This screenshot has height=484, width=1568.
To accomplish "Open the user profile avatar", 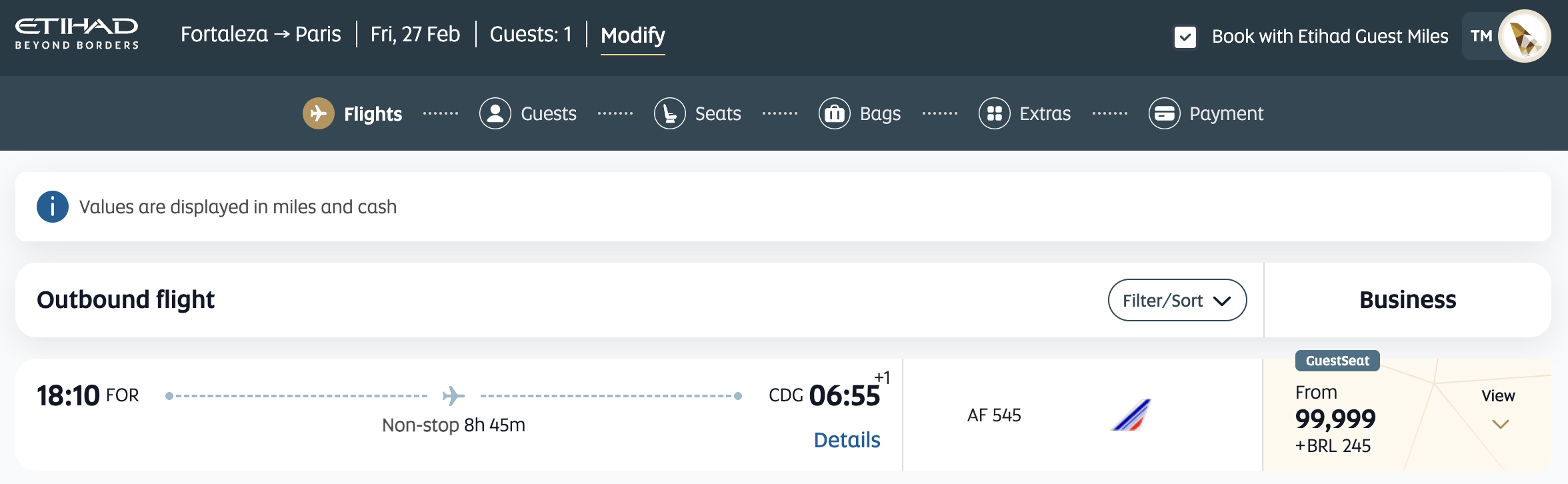I will 1524,36.
